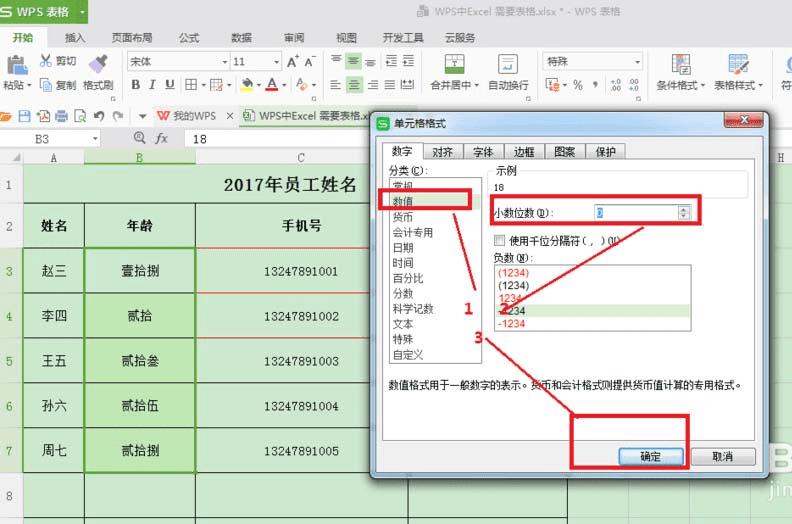Click the cell borders icon
792x524 pixels.
click(191, 84)
